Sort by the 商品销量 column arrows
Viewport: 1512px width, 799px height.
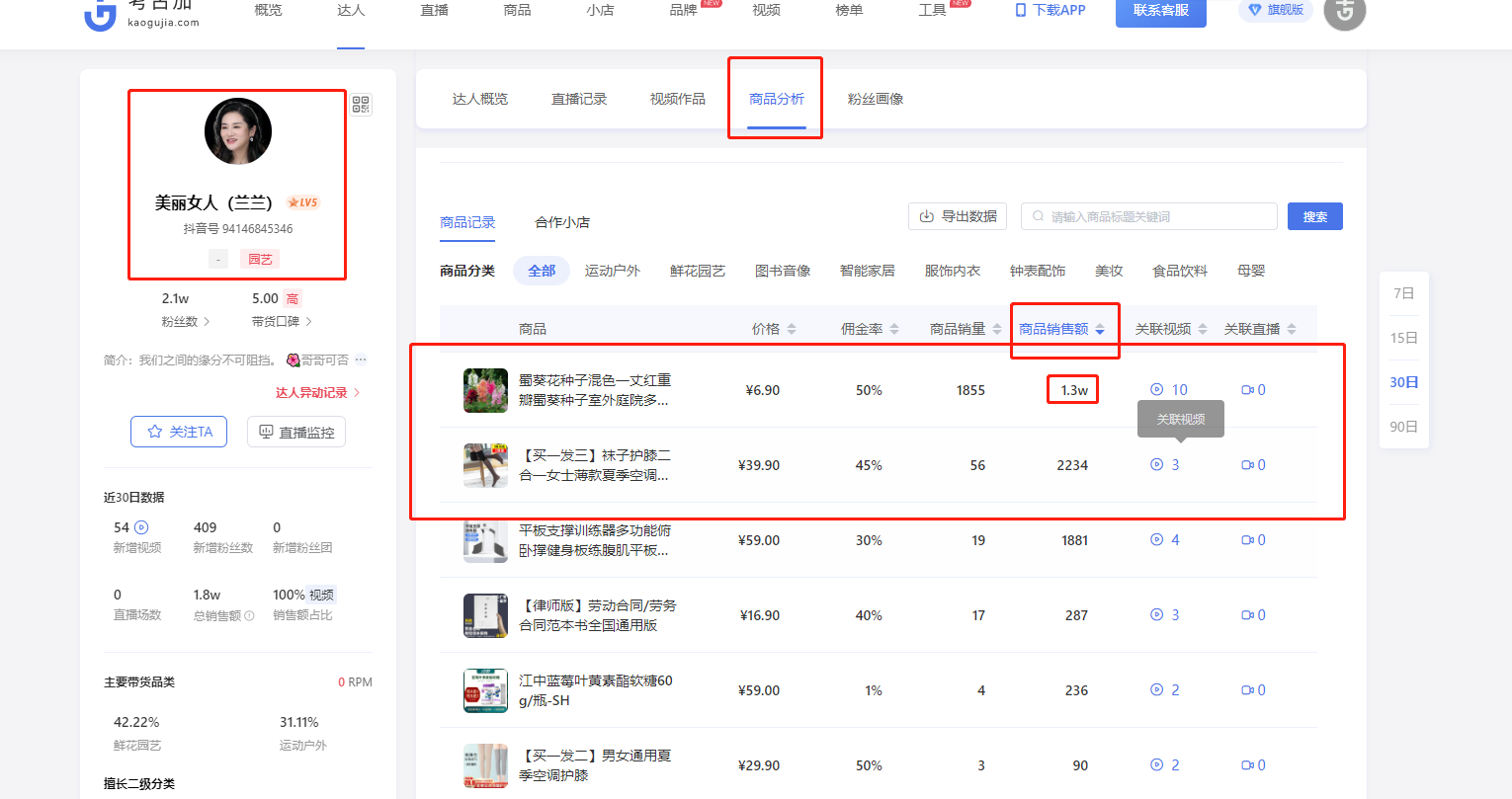(997, 329)
